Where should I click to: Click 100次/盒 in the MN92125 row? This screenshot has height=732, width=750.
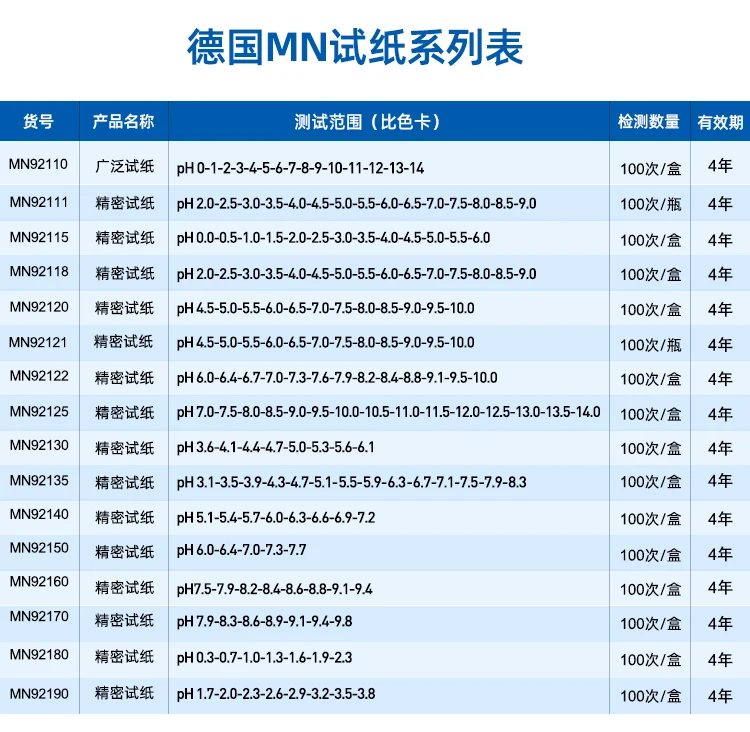(x=651, y=414)
